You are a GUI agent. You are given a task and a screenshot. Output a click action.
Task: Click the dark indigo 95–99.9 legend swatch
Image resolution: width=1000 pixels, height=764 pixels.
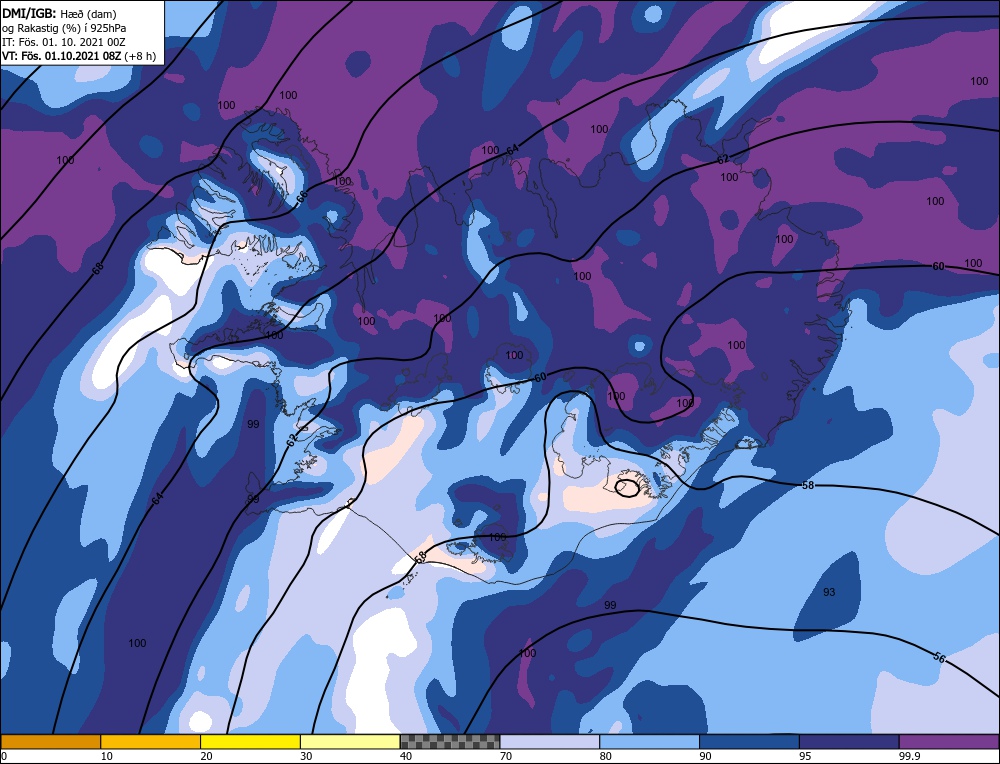849,741
